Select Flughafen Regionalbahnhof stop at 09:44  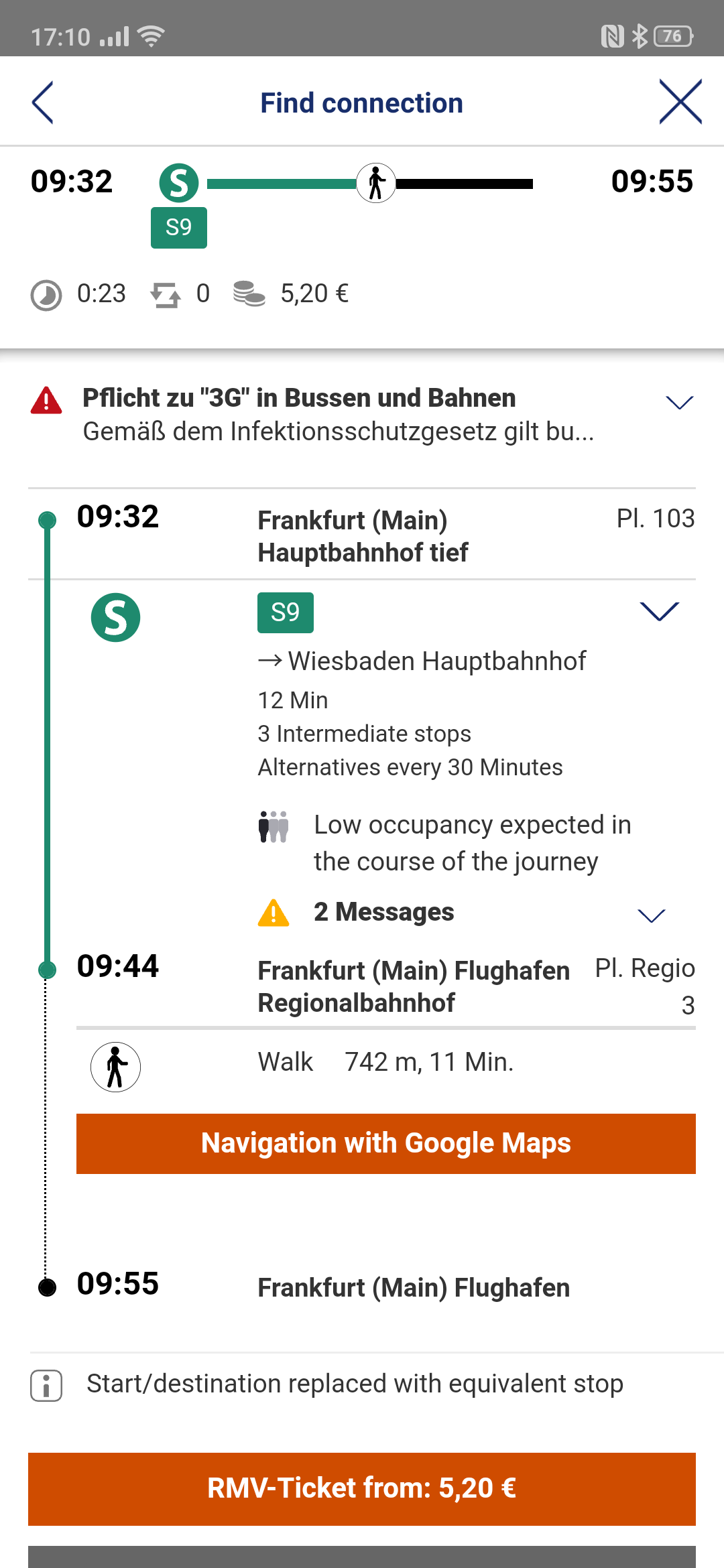413,986
